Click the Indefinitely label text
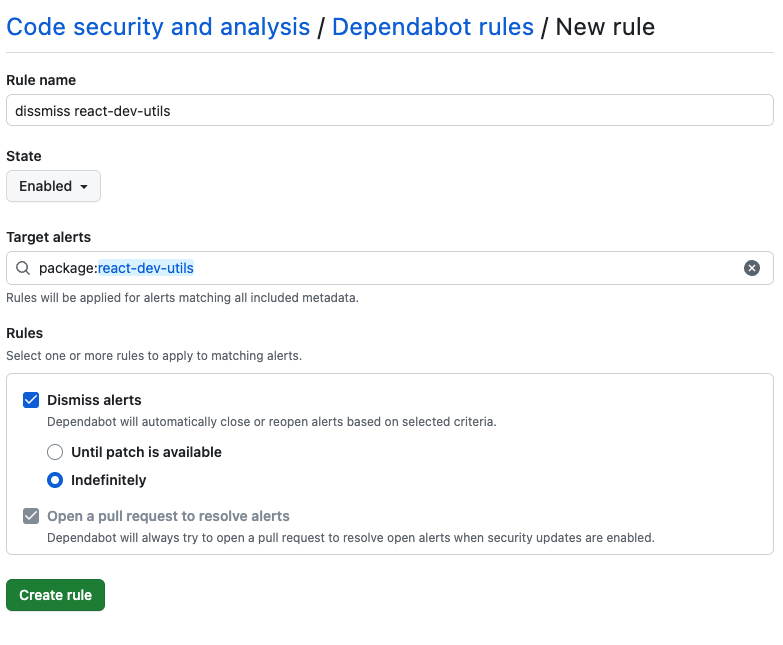Screen dimensions: 783x645 (x=109, y=480)
